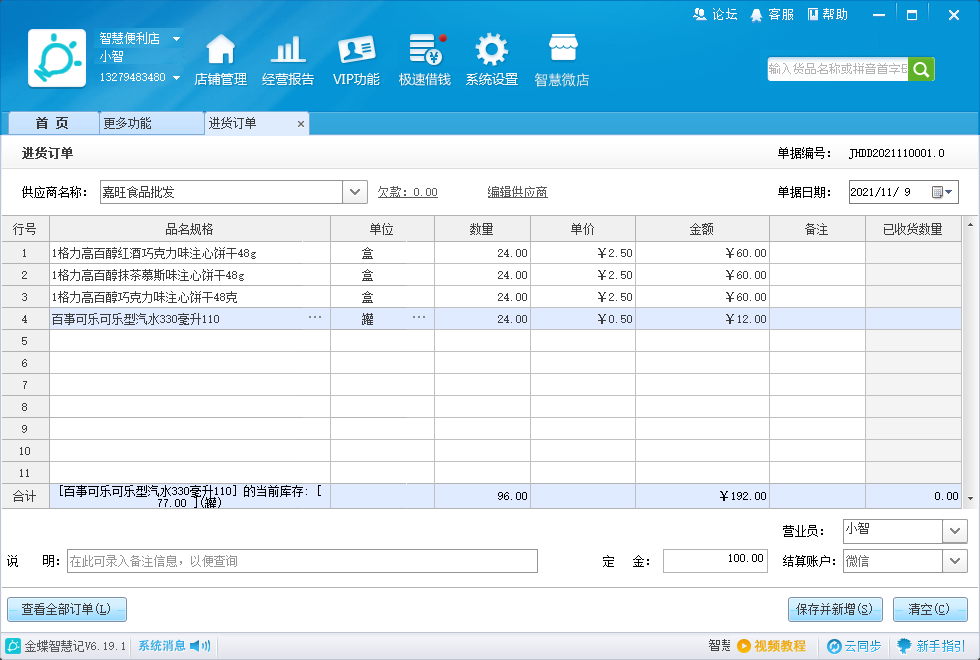Expand the 供应商名称 dropdown
Image resolution: width=980 pixels, height=660 pixels.
point(354,192)
